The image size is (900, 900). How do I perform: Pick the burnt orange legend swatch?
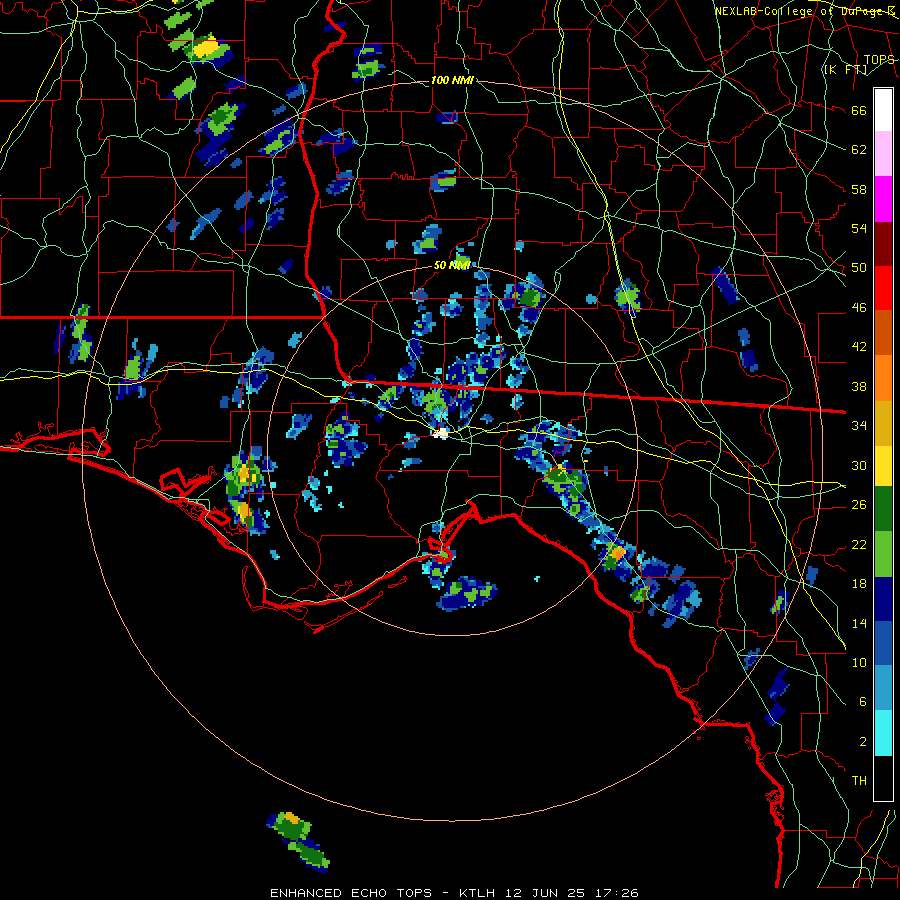pyautogui.click(x=883, y=332)
